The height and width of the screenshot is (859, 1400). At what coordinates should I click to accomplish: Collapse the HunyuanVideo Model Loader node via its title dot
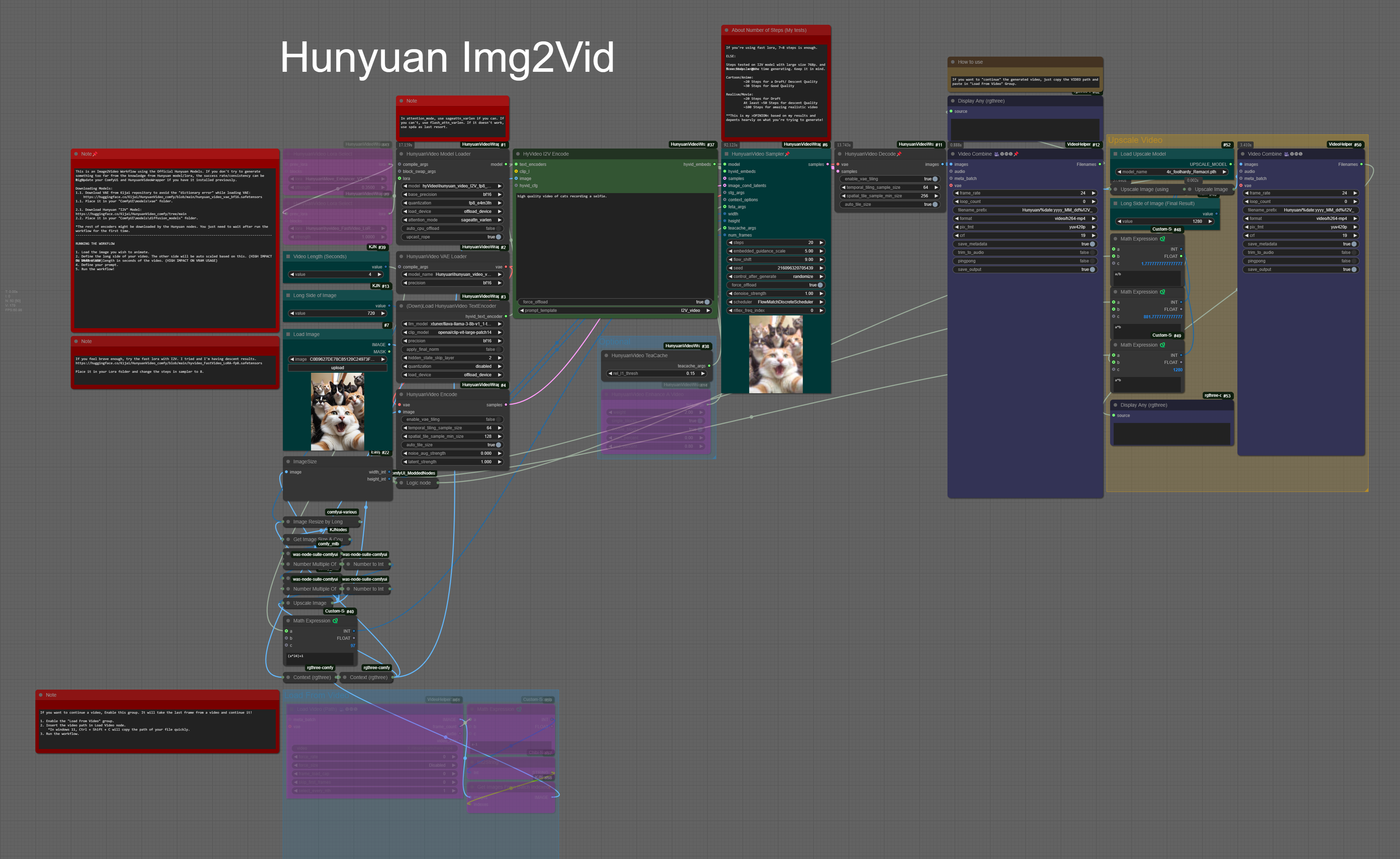pyautogui.click(x=401, y=154)
